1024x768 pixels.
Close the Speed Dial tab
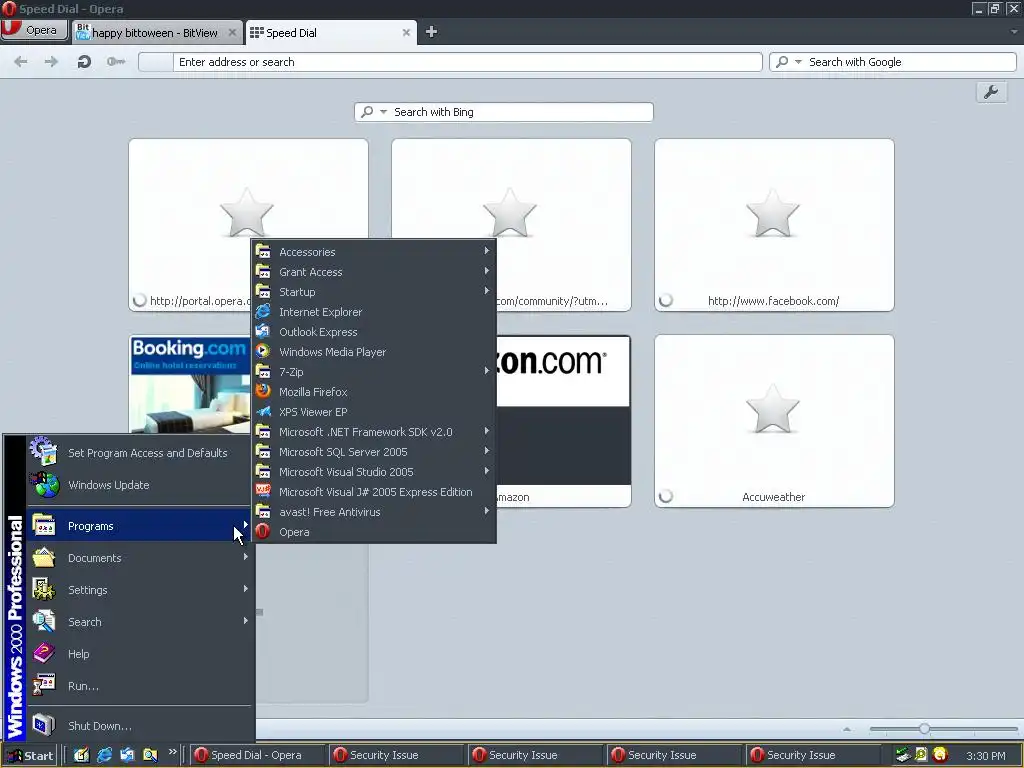[x=406, y=32]
